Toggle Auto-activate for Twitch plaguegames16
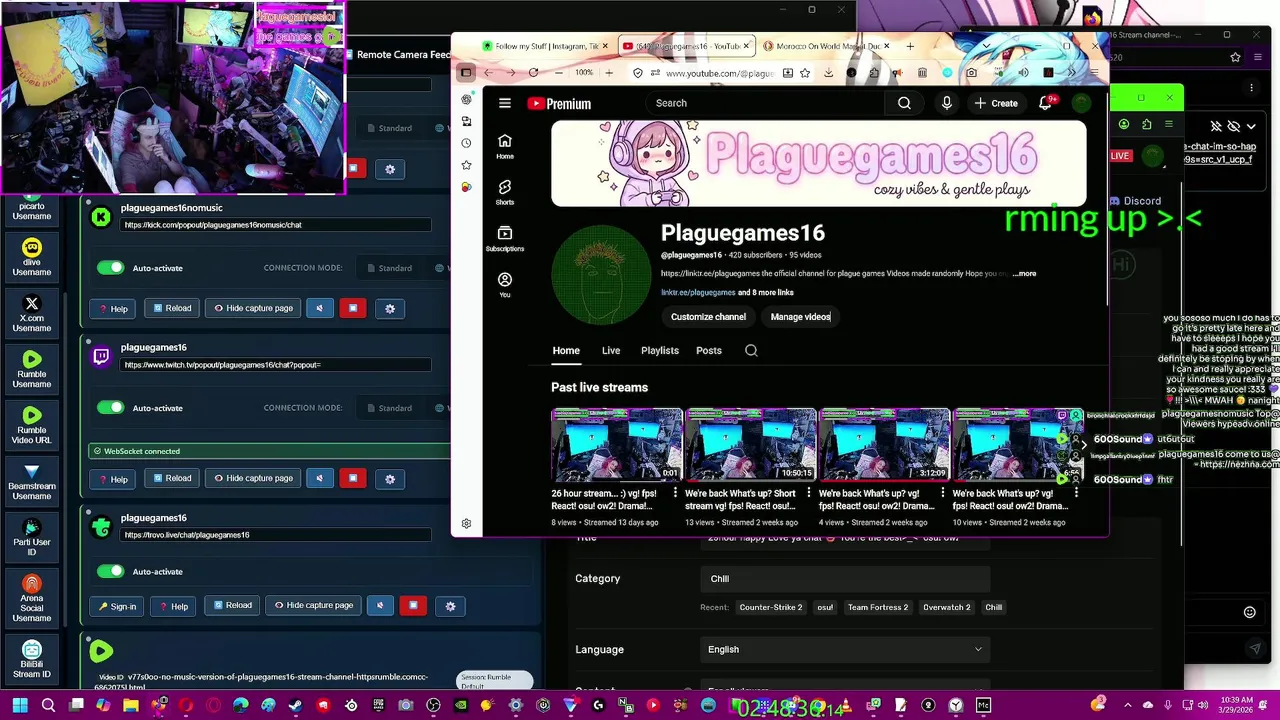 tap(110, 408)
